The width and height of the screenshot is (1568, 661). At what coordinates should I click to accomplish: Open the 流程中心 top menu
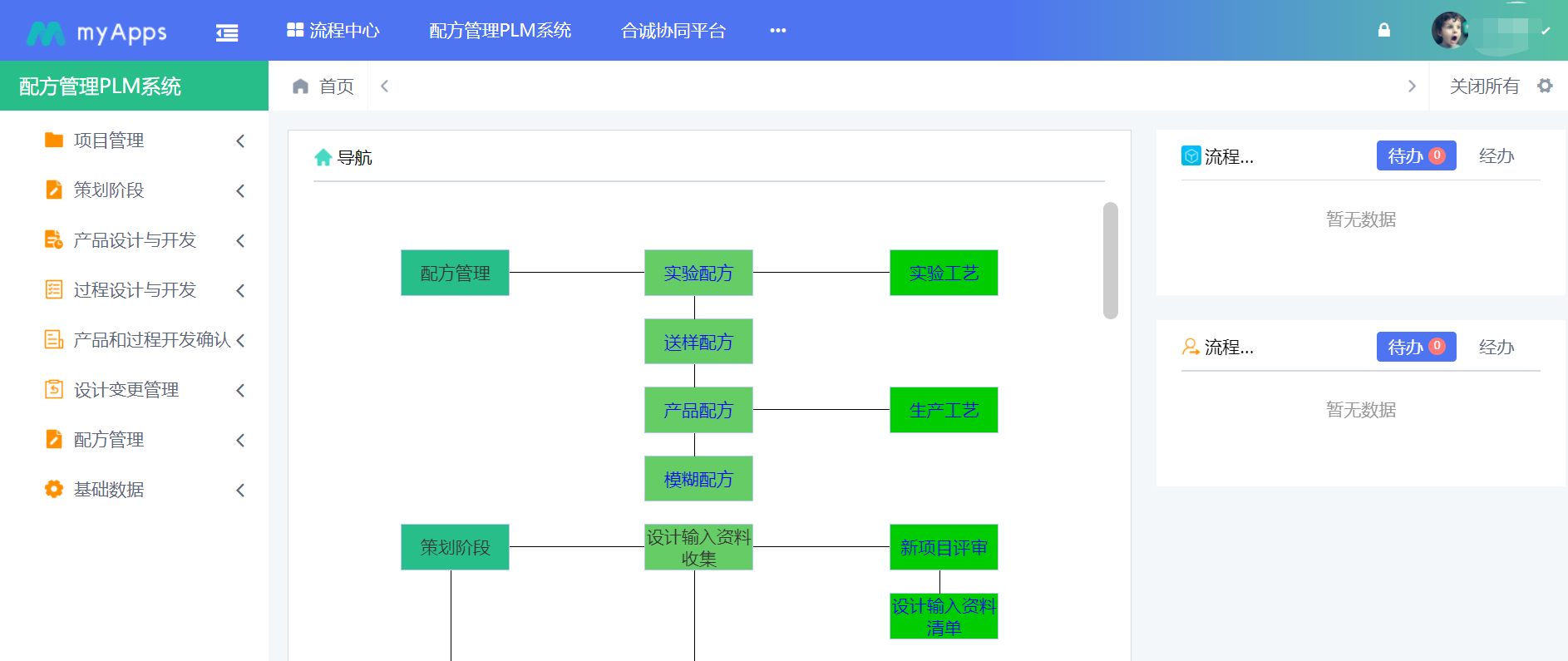click(333, 31)
